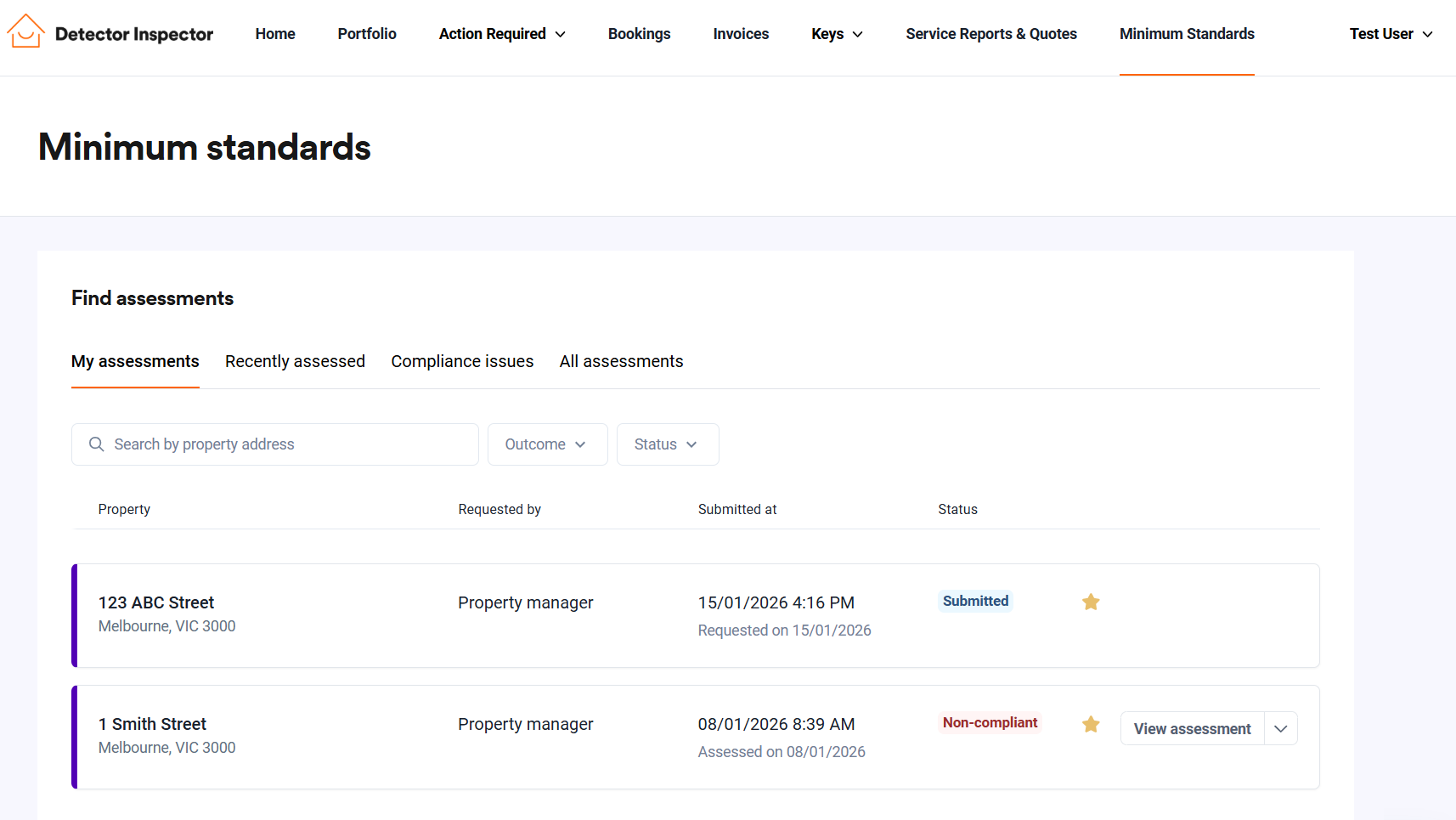This screenshot has width=1456, height=820.
Task: Open the Keys dropdown menu
Action: point(836,34)
